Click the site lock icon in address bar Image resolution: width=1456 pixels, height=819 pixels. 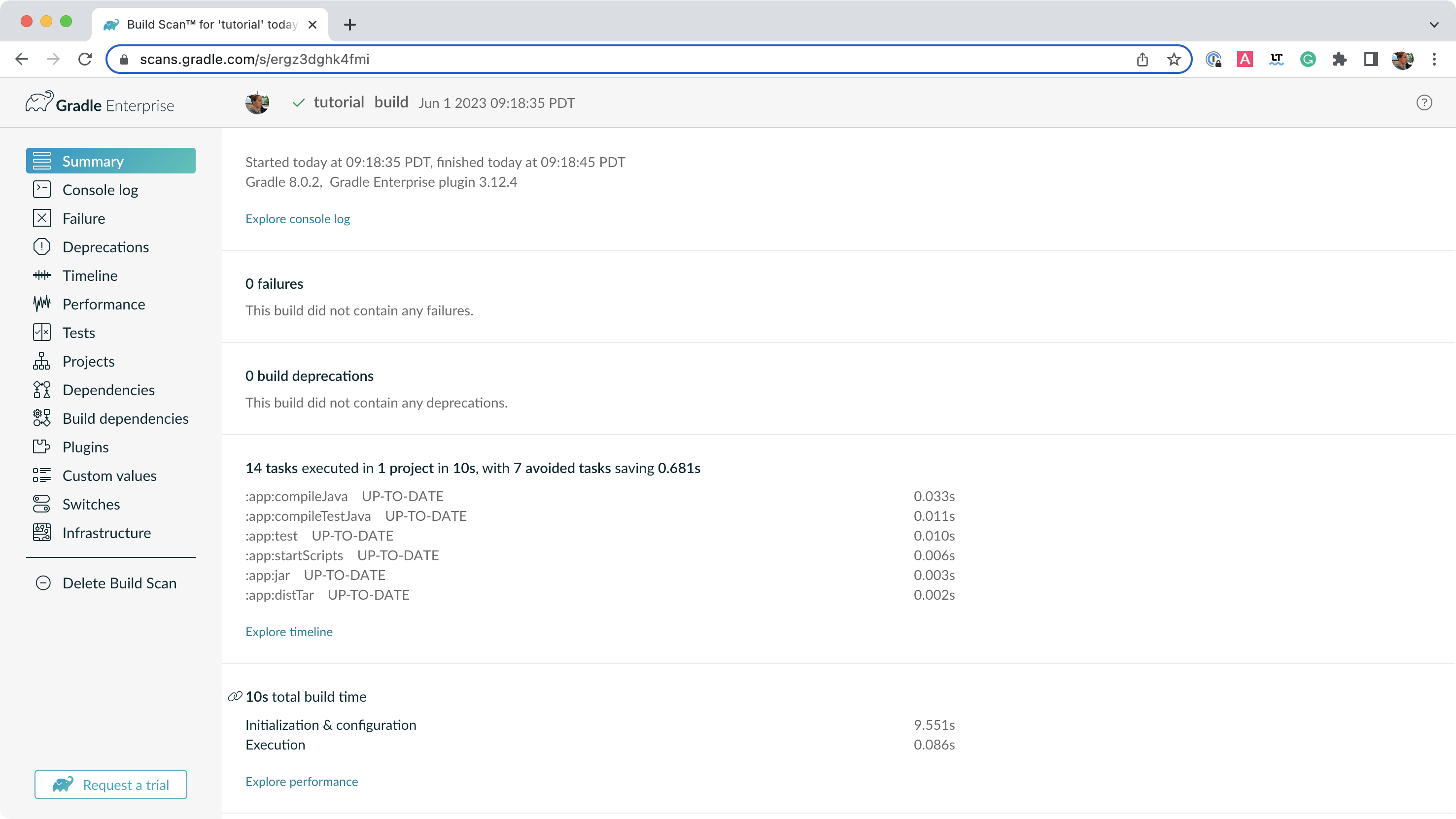coord(124,59)
